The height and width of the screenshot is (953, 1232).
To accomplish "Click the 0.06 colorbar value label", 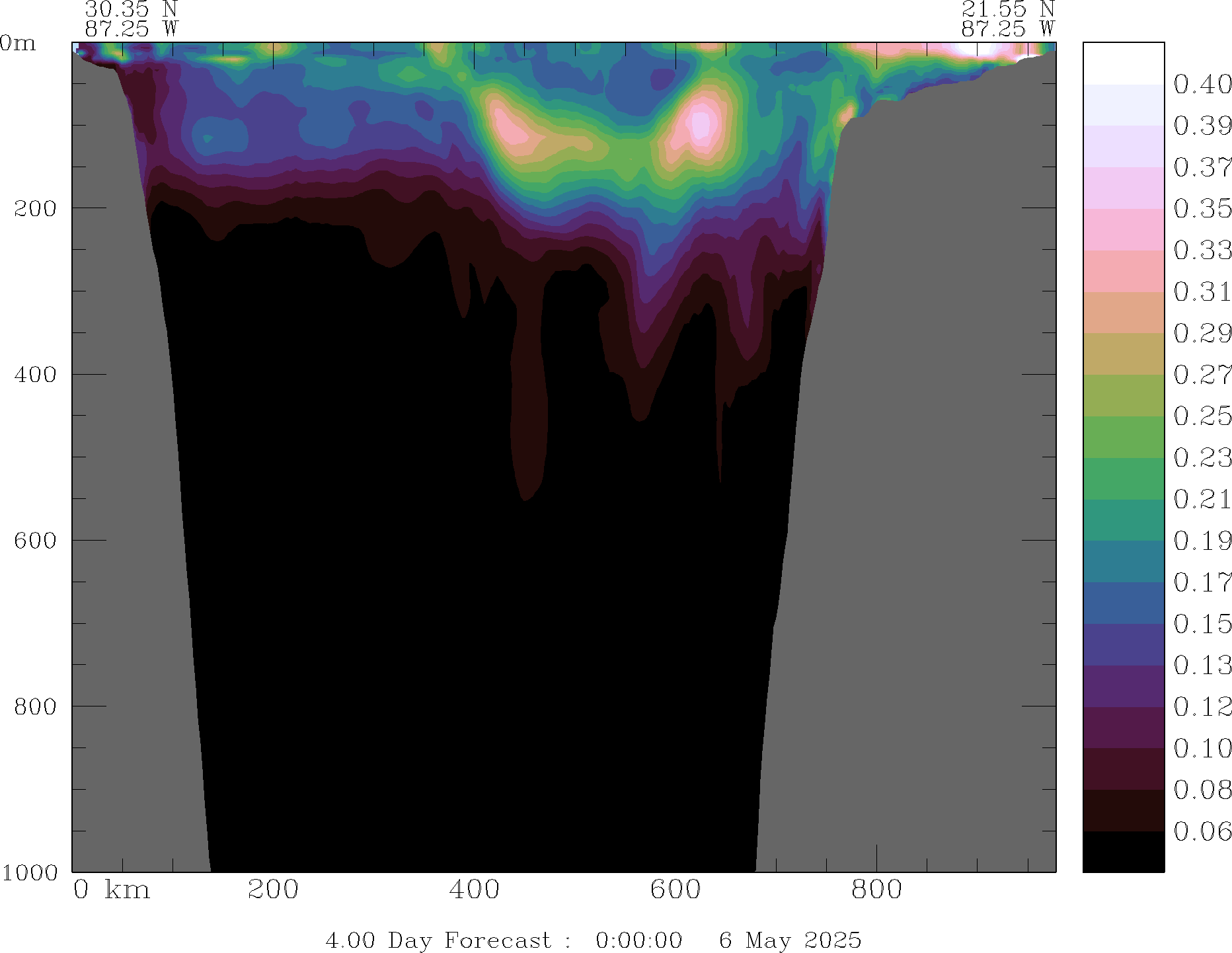I will click(x=1202, y=831).
